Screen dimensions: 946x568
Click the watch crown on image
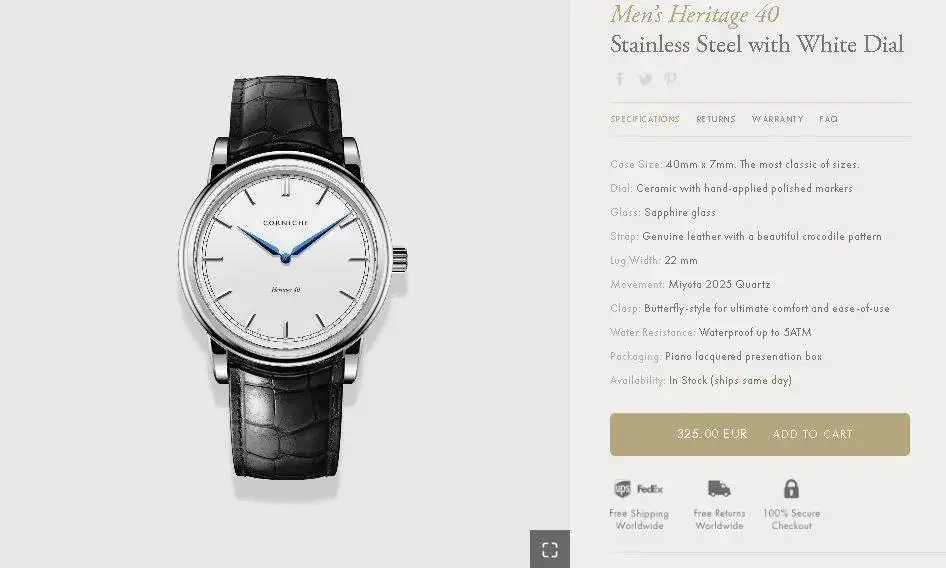click(x=400, y=259)
